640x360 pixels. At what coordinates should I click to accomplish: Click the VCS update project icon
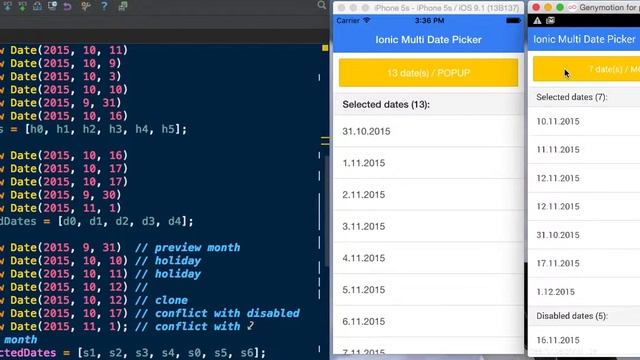coord(8,6)
